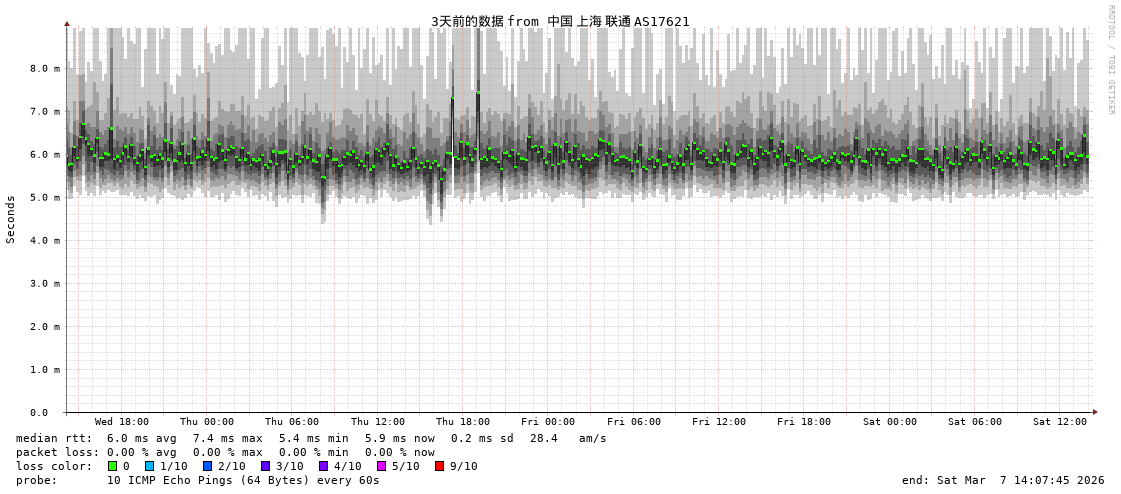Click the violet 4/10 loss swatch
This screenshot has width=1121, height=494.
coord(323,466)
